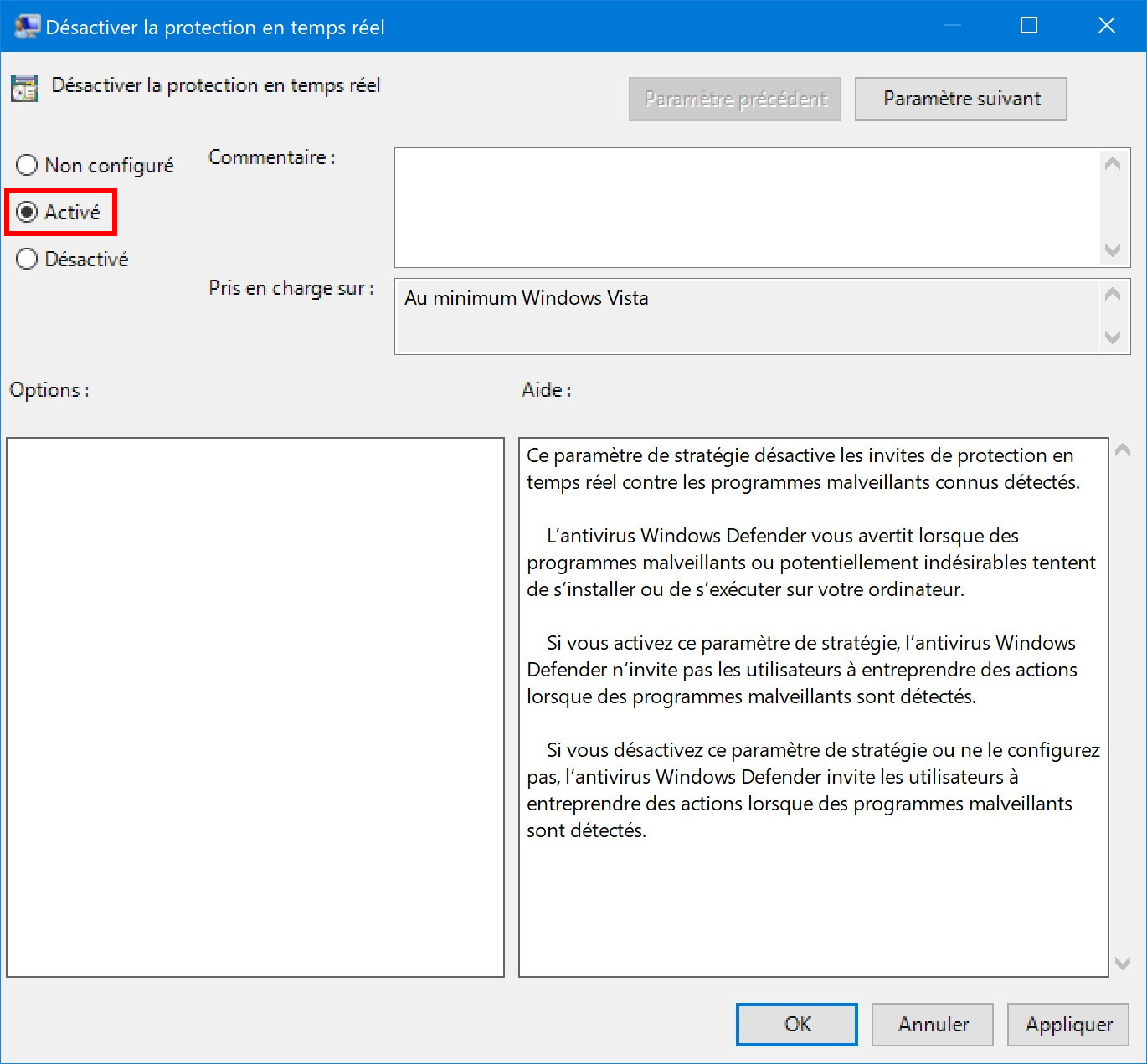Click the Commentaire box scroll-down arrow
Image resolution: width=1147 pixels, height=1064 pixels.
pos(1113,250)
